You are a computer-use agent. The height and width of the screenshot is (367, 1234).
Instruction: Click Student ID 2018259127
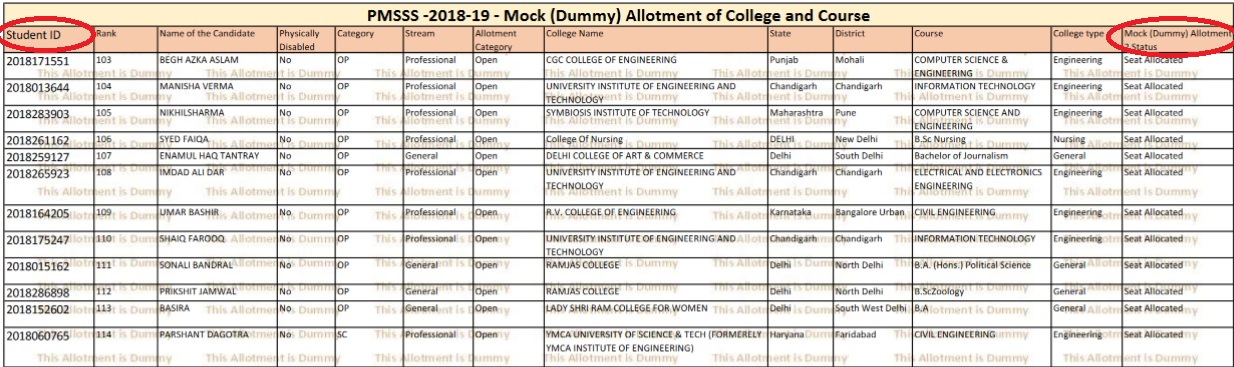(x=38, y=158)
